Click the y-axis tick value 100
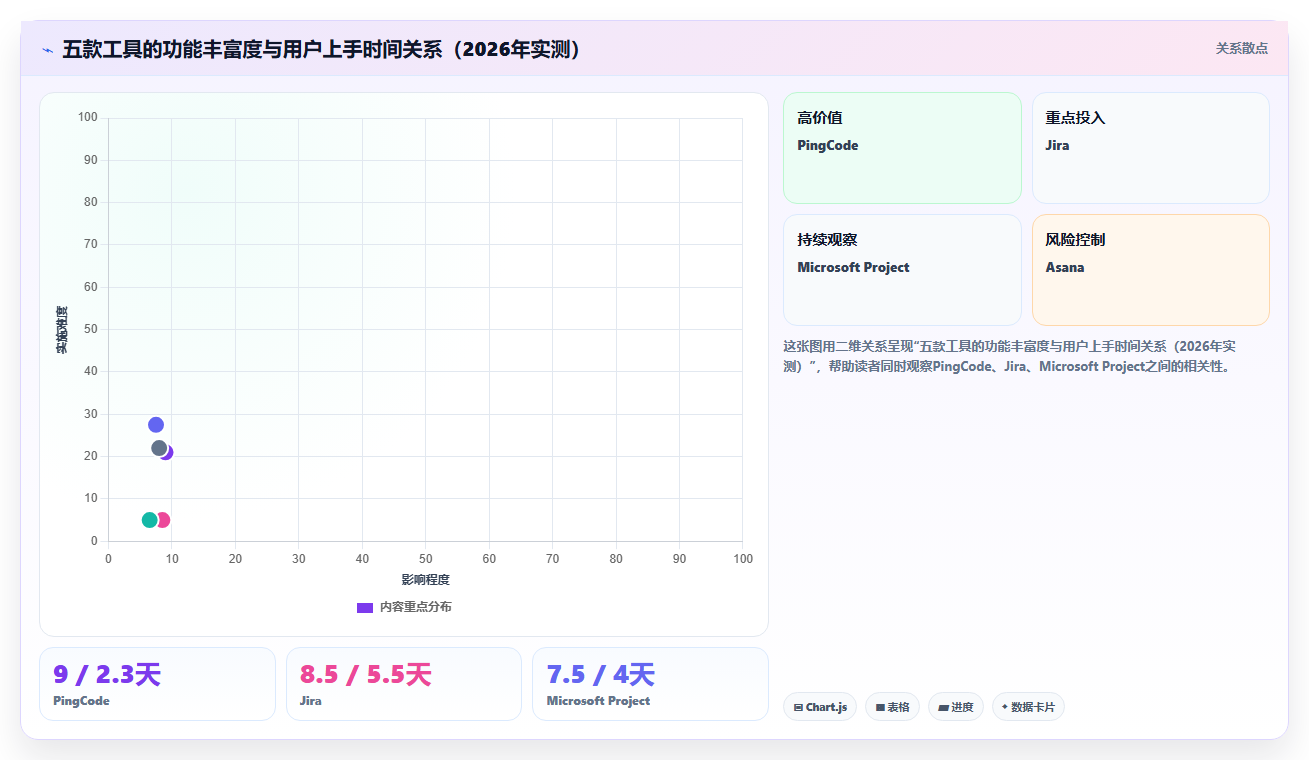The height and width of the screenshot is (760, 1309). click(87, 118)
